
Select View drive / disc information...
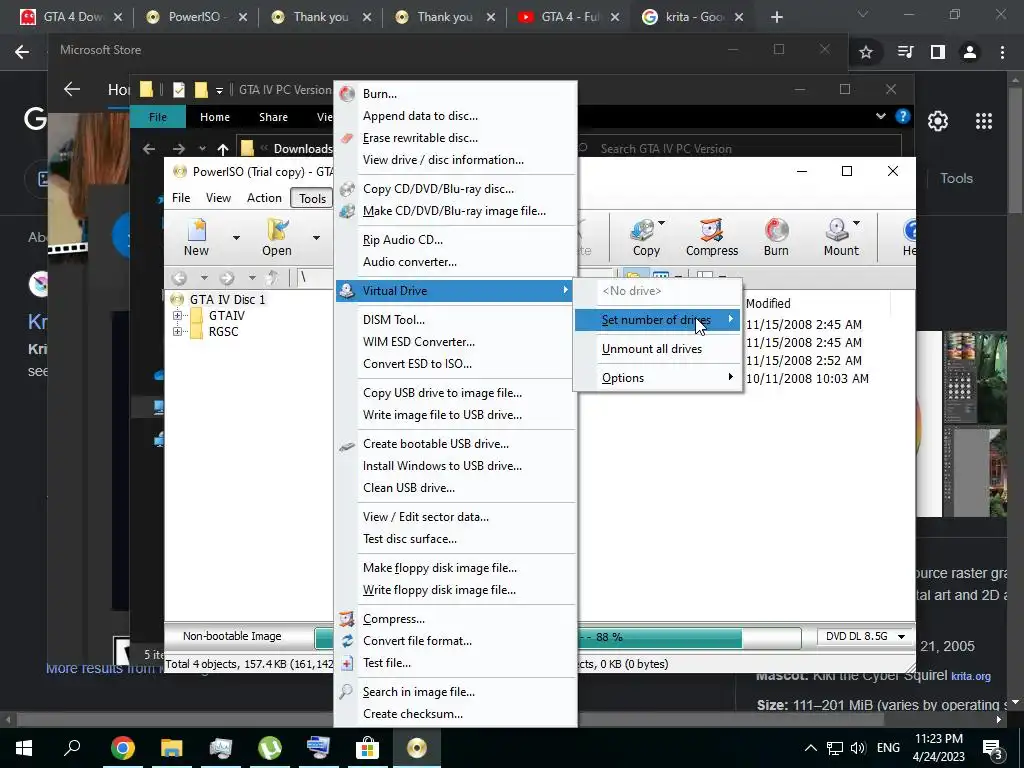pos(456,160)
